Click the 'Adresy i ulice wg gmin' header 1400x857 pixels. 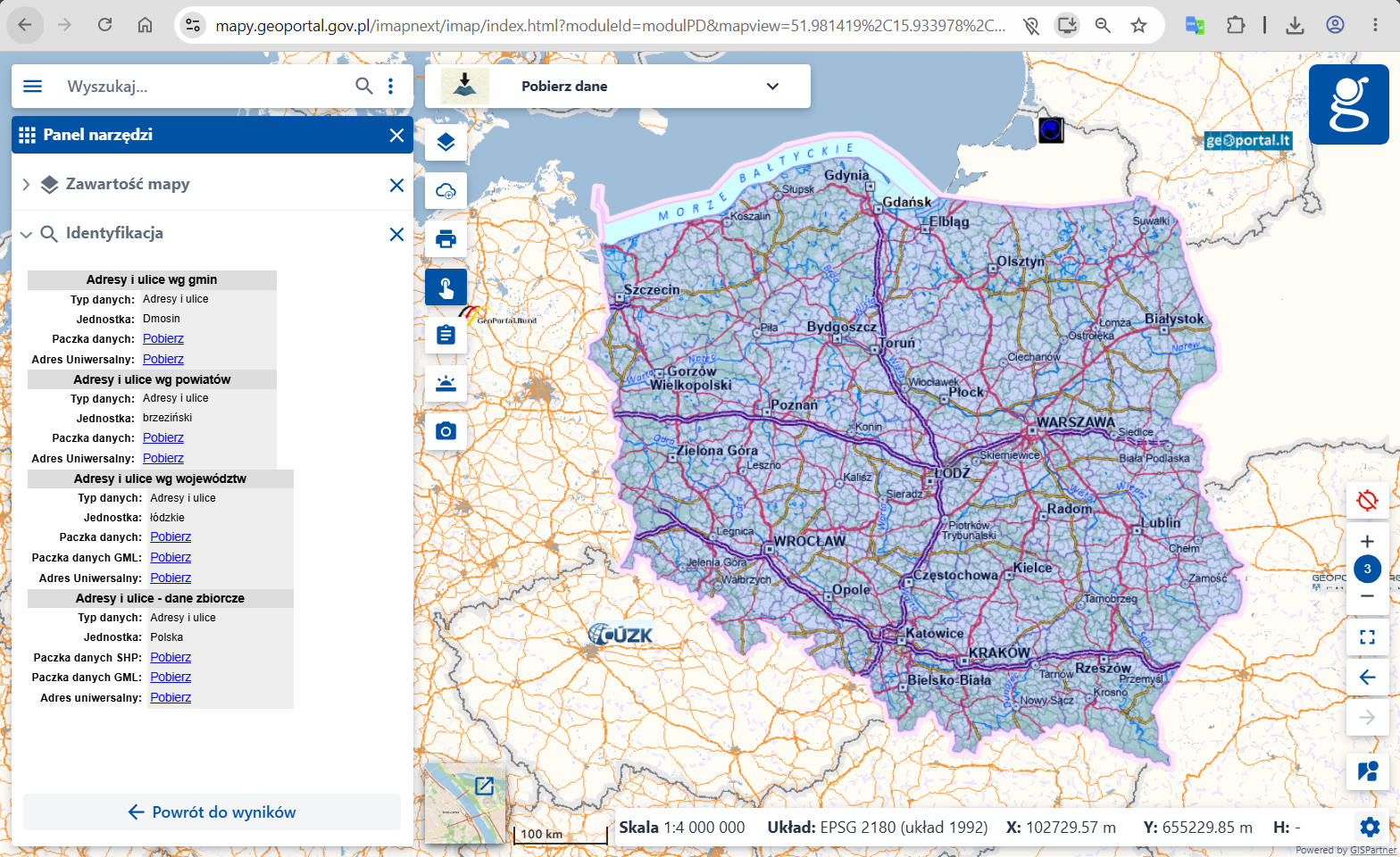[152, 279]
